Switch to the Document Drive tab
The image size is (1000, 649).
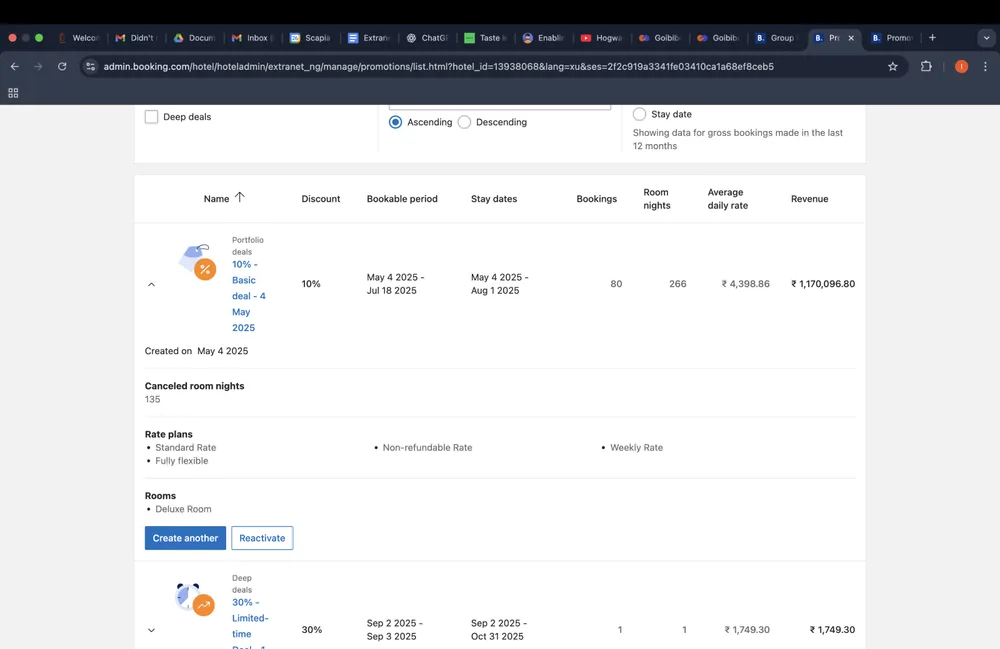point(195,38)
